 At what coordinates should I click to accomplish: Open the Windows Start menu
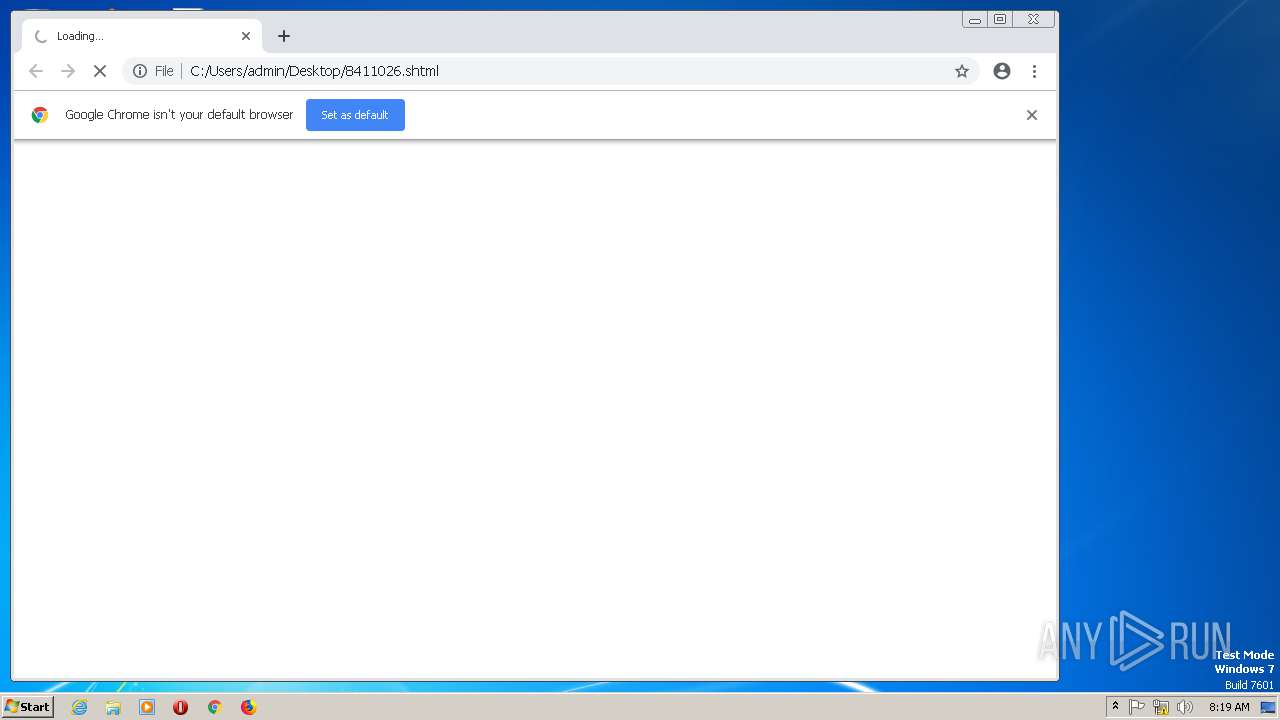(28, 707)
